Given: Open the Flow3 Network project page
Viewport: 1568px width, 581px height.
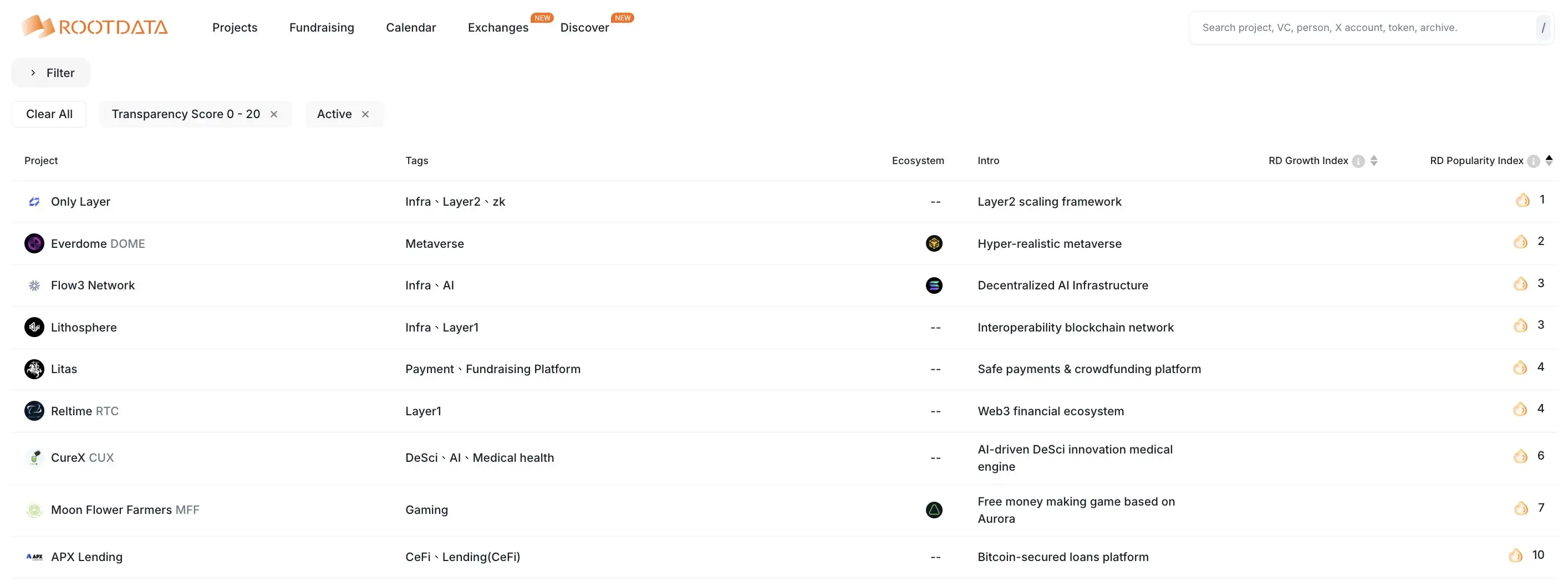Looking at the screenshot, I should click(x=93, y=285).
